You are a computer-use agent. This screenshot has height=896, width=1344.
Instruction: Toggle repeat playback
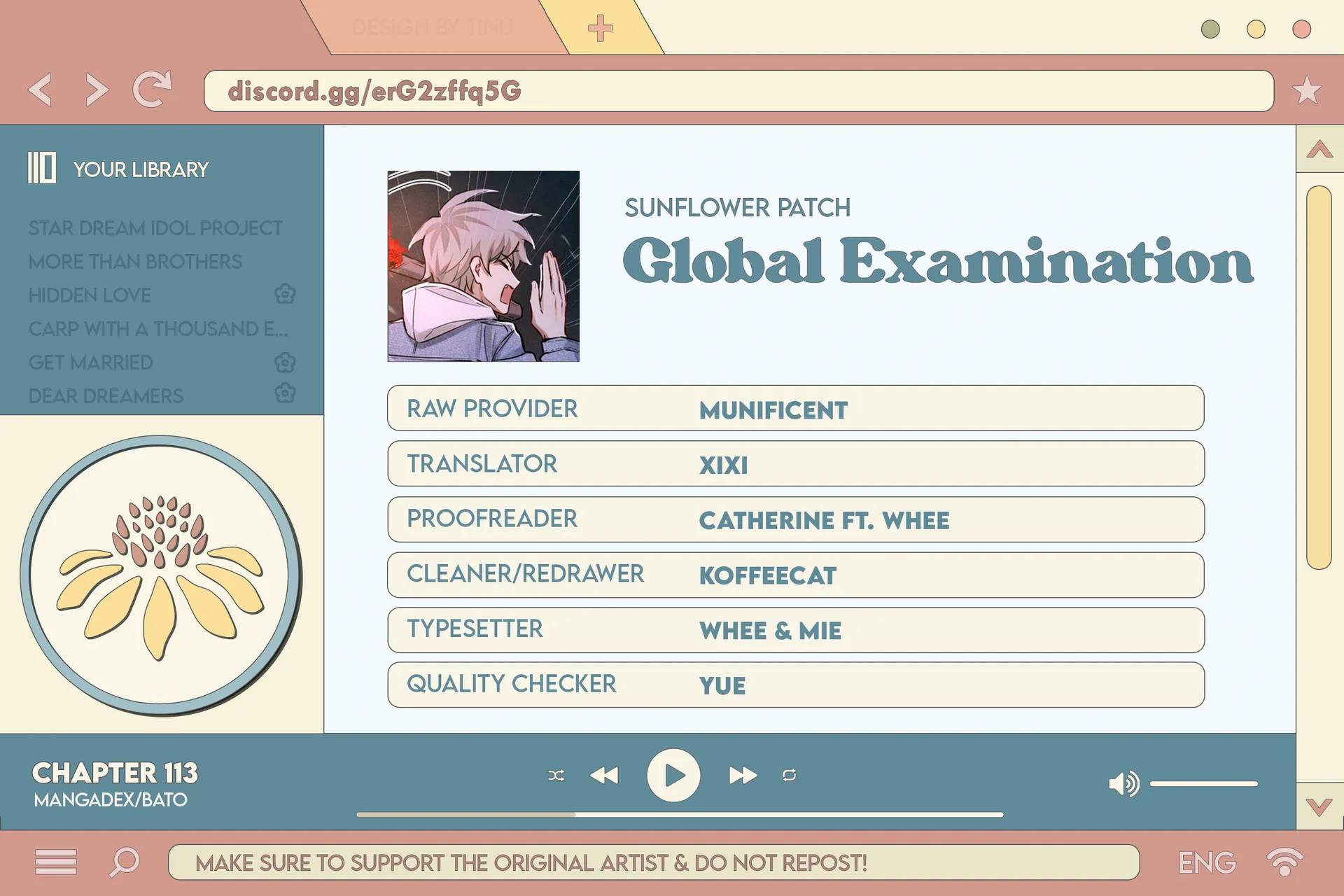[789, 775]
